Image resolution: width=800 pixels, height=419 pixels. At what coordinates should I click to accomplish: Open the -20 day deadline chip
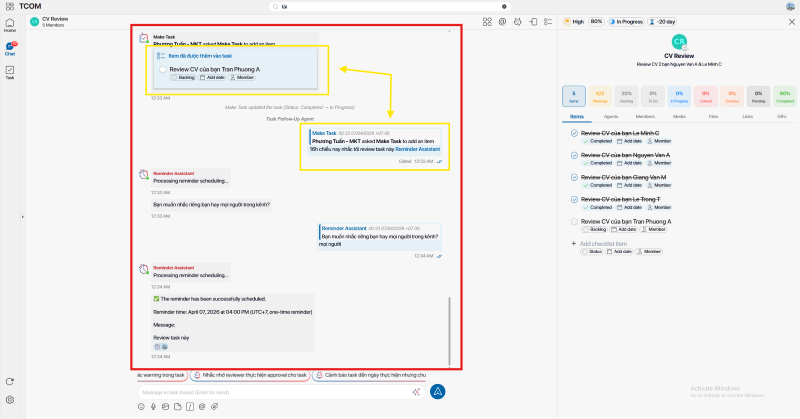click(x=662, y=22)
